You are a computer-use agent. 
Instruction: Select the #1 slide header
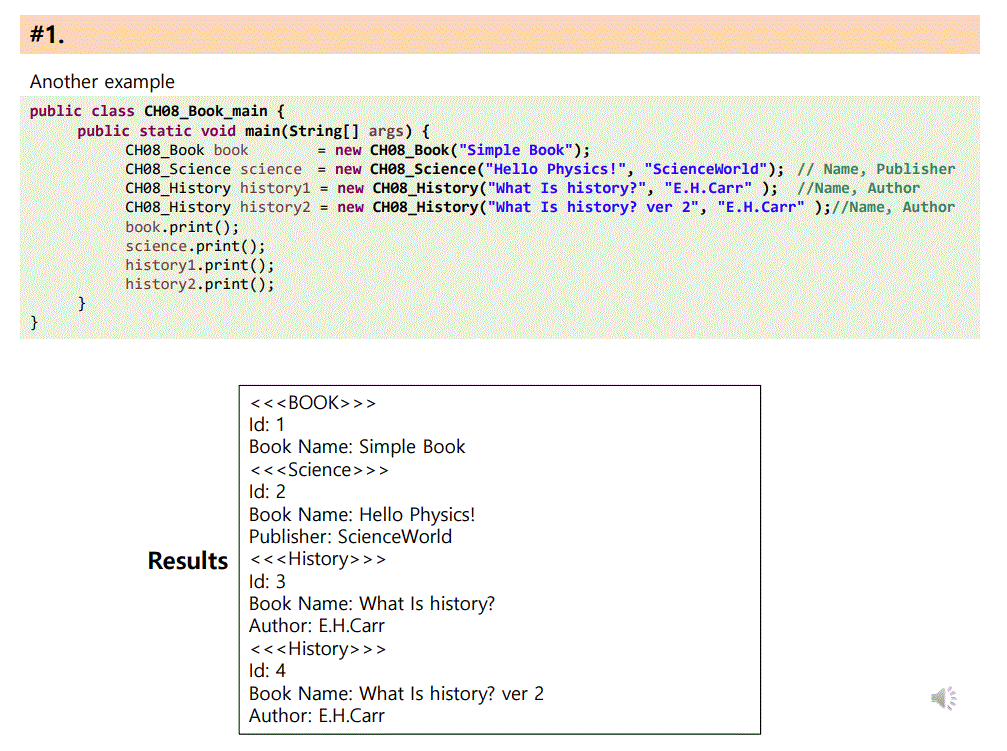pyautogui.click(x=47, y=33)
